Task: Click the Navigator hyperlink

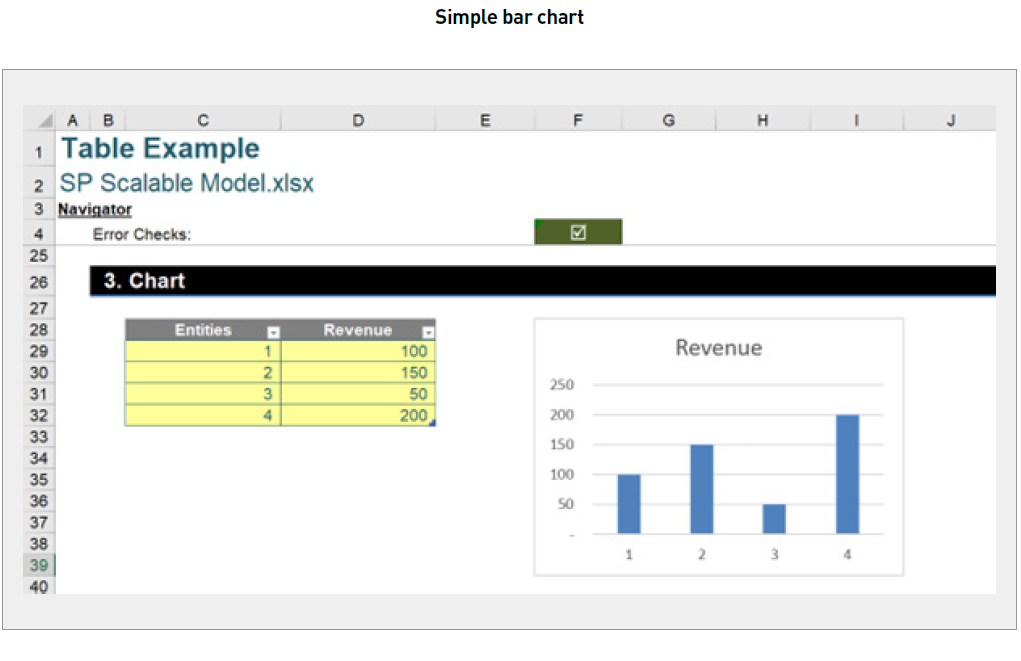Action: [x=93, y=209]
